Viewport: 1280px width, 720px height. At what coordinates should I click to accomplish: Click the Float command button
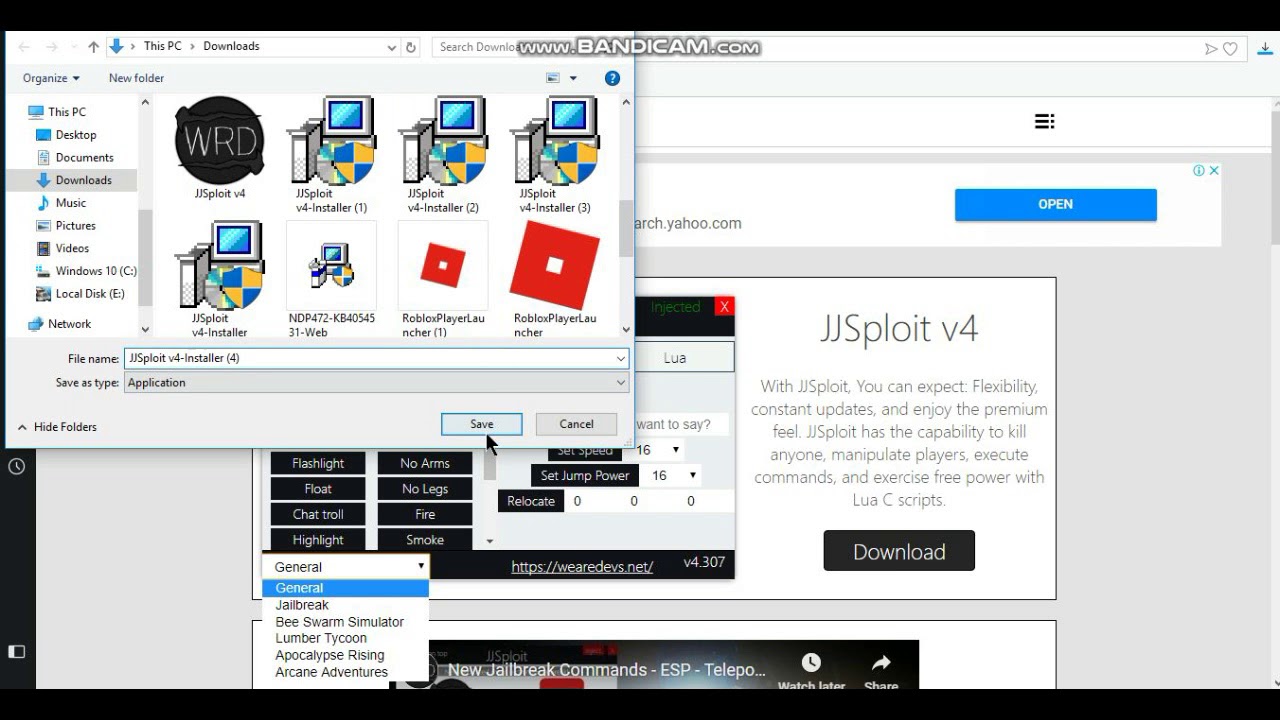[x=318, y=489]
